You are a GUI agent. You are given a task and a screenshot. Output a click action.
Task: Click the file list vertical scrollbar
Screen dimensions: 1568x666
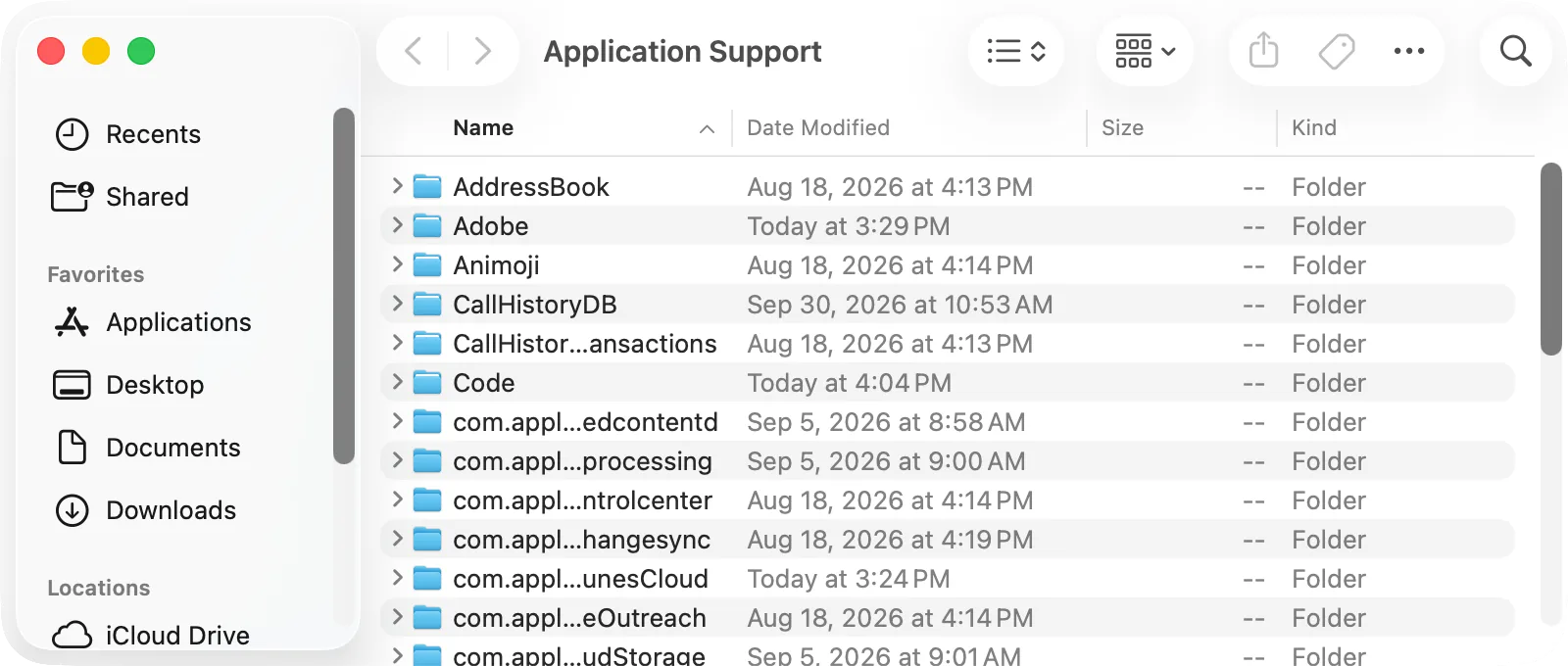(x=1550, y=260)
